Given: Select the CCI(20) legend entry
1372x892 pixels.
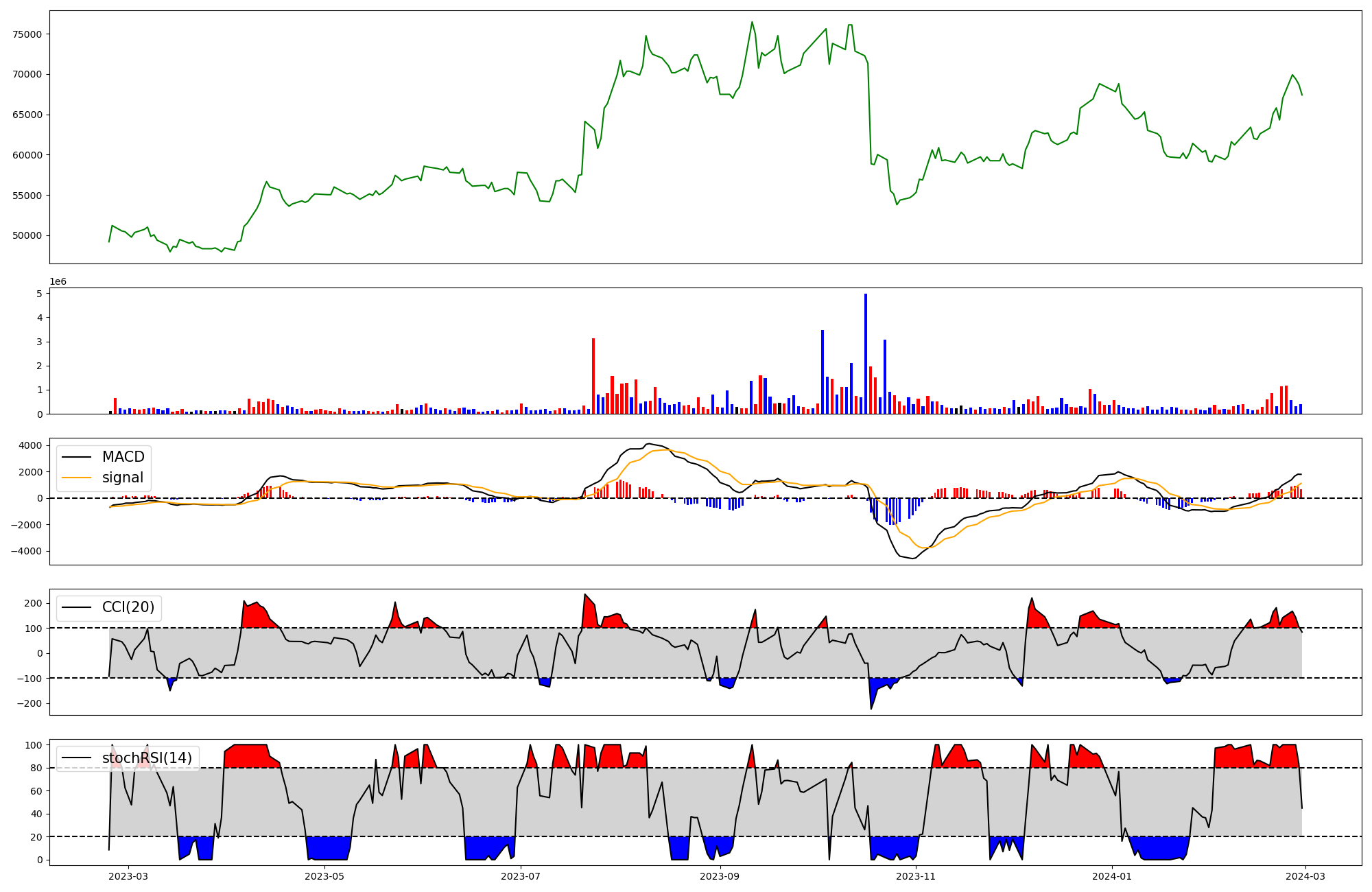Looking at the screenshot, I should click(128, 607).
